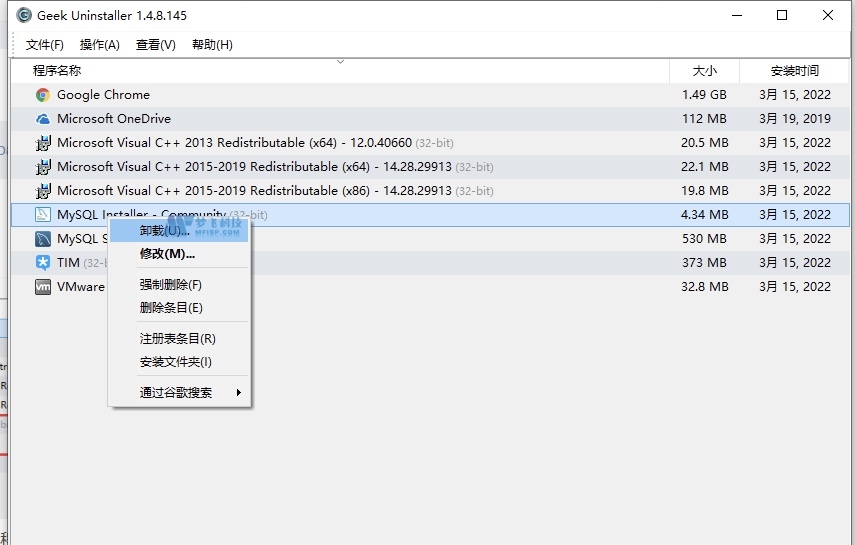Select Visual C++ 2015-2019 Redistributable (x64) entry
Viewport: 855px width, 545px height.
(x=275, y=167)
